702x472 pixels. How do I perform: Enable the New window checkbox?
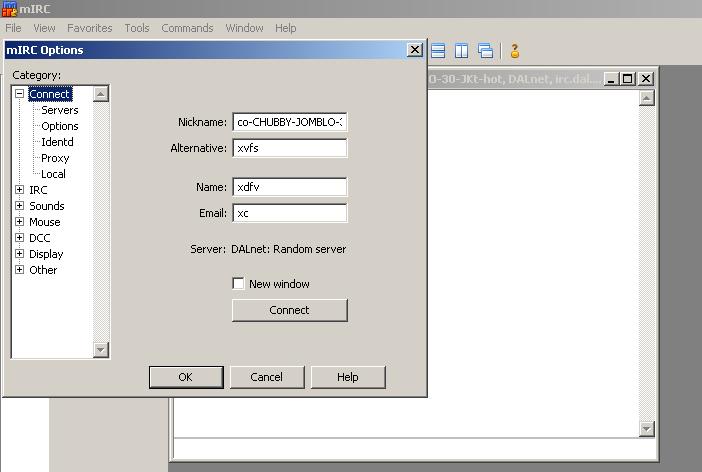pos(238,283)
